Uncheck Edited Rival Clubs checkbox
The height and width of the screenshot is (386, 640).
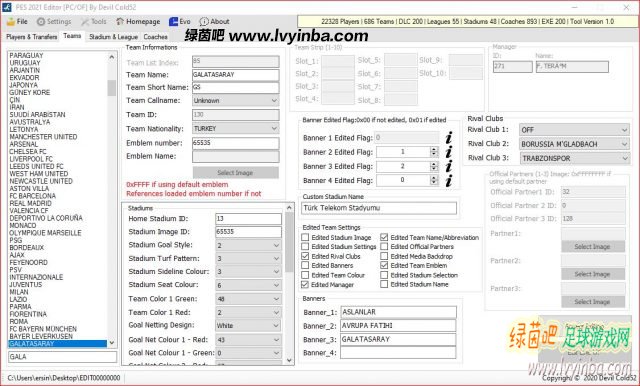coord(305,256)
